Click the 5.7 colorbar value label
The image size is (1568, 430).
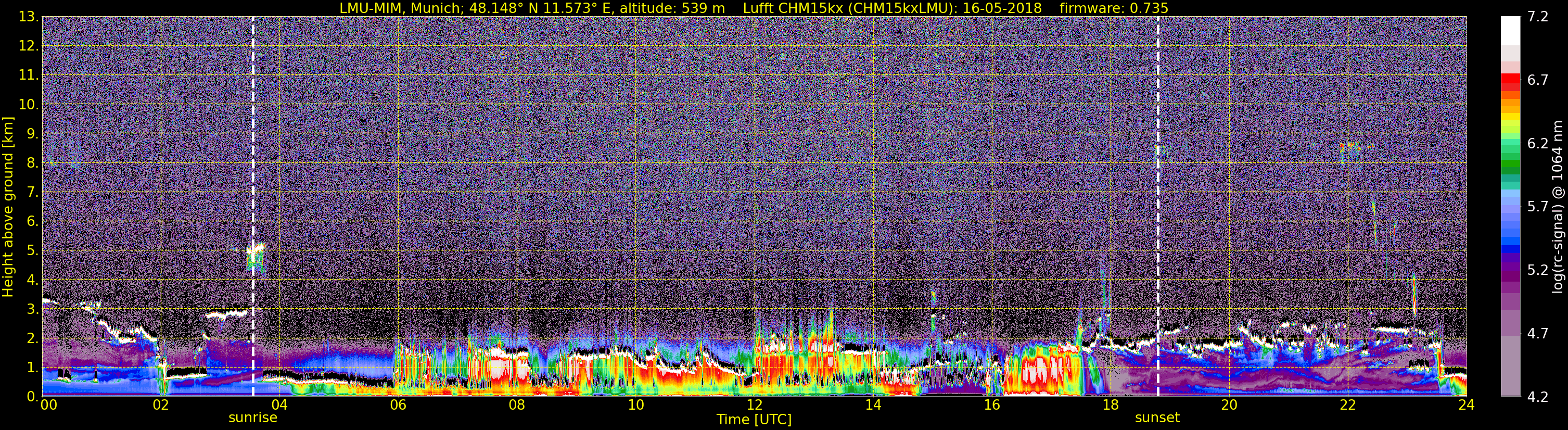point(1538,207)
